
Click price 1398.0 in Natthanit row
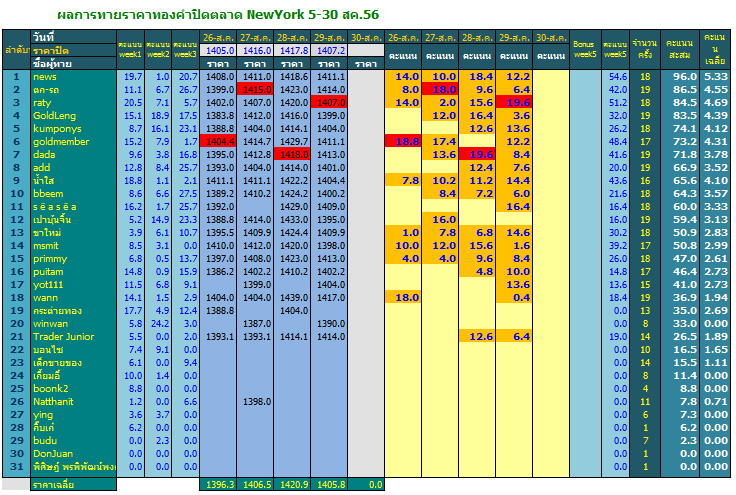pyautogui.click(x=255, y=402)
